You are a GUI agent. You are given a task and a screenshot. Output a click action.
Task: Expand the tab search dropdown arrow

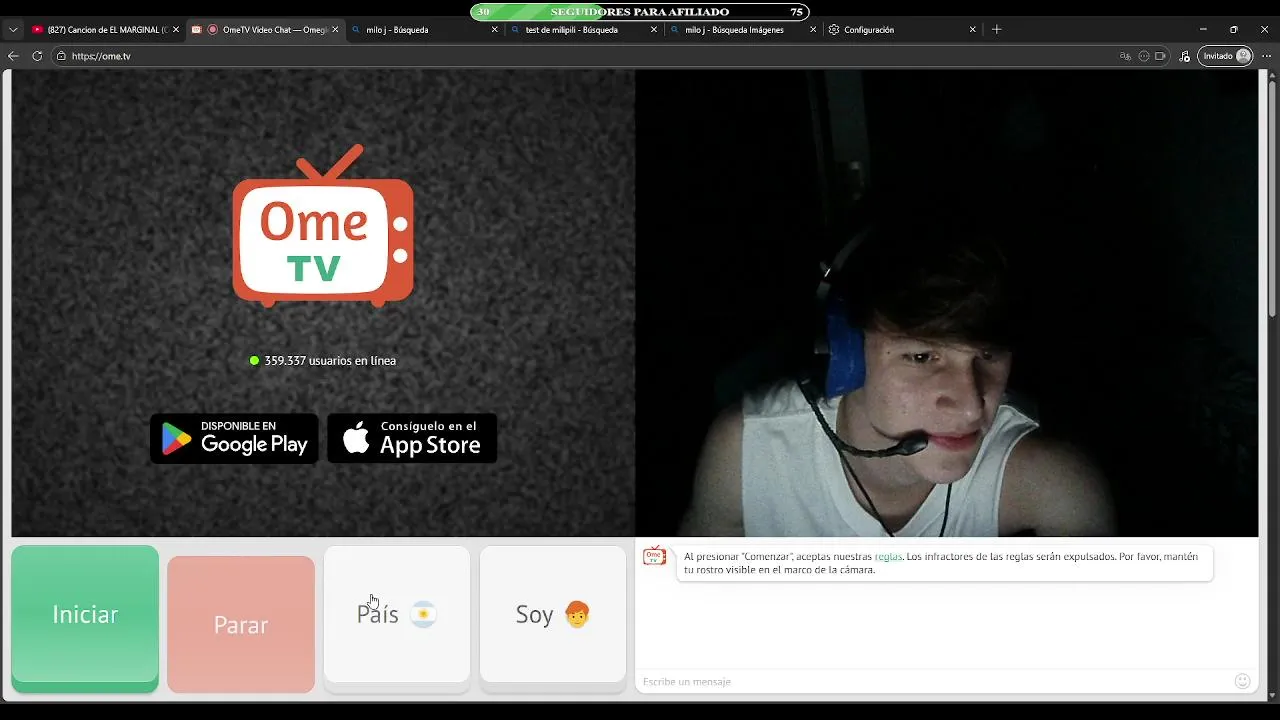coord(13,30)
